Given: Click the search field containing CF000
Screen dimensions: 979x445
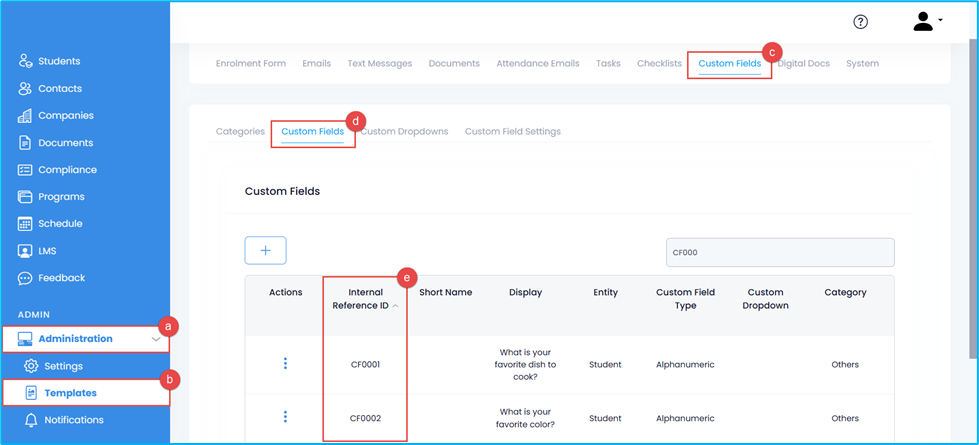Looking at the screenshot, I should point(780,252).
